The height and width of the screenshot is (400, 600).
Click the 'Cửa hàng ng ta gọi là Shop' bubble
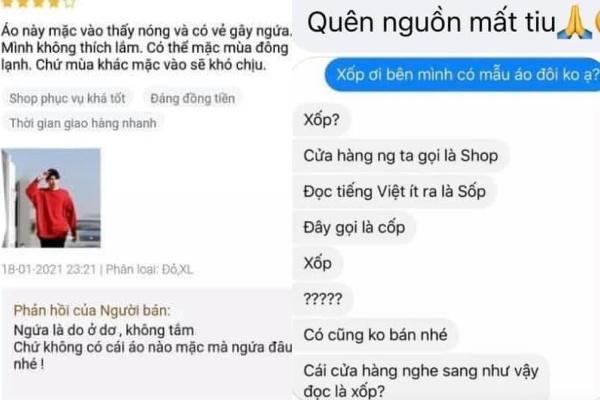point(401,156)
